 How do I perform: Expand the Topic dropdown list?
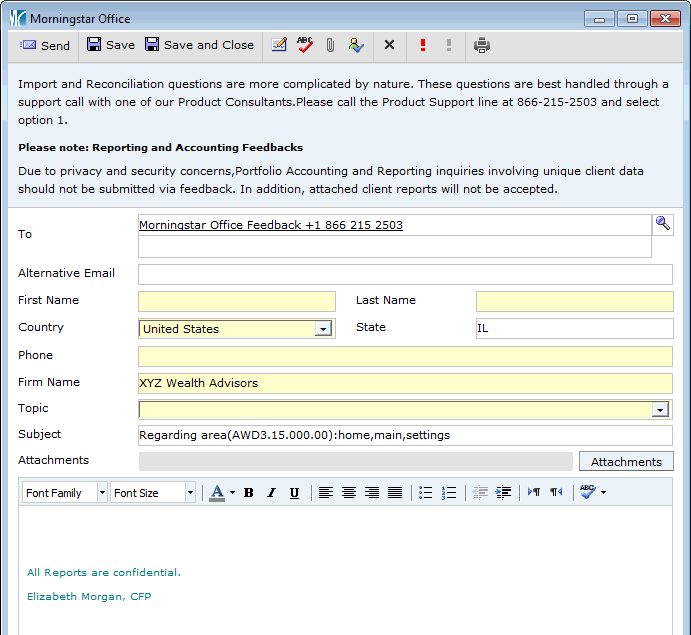(x=660, y=409)
